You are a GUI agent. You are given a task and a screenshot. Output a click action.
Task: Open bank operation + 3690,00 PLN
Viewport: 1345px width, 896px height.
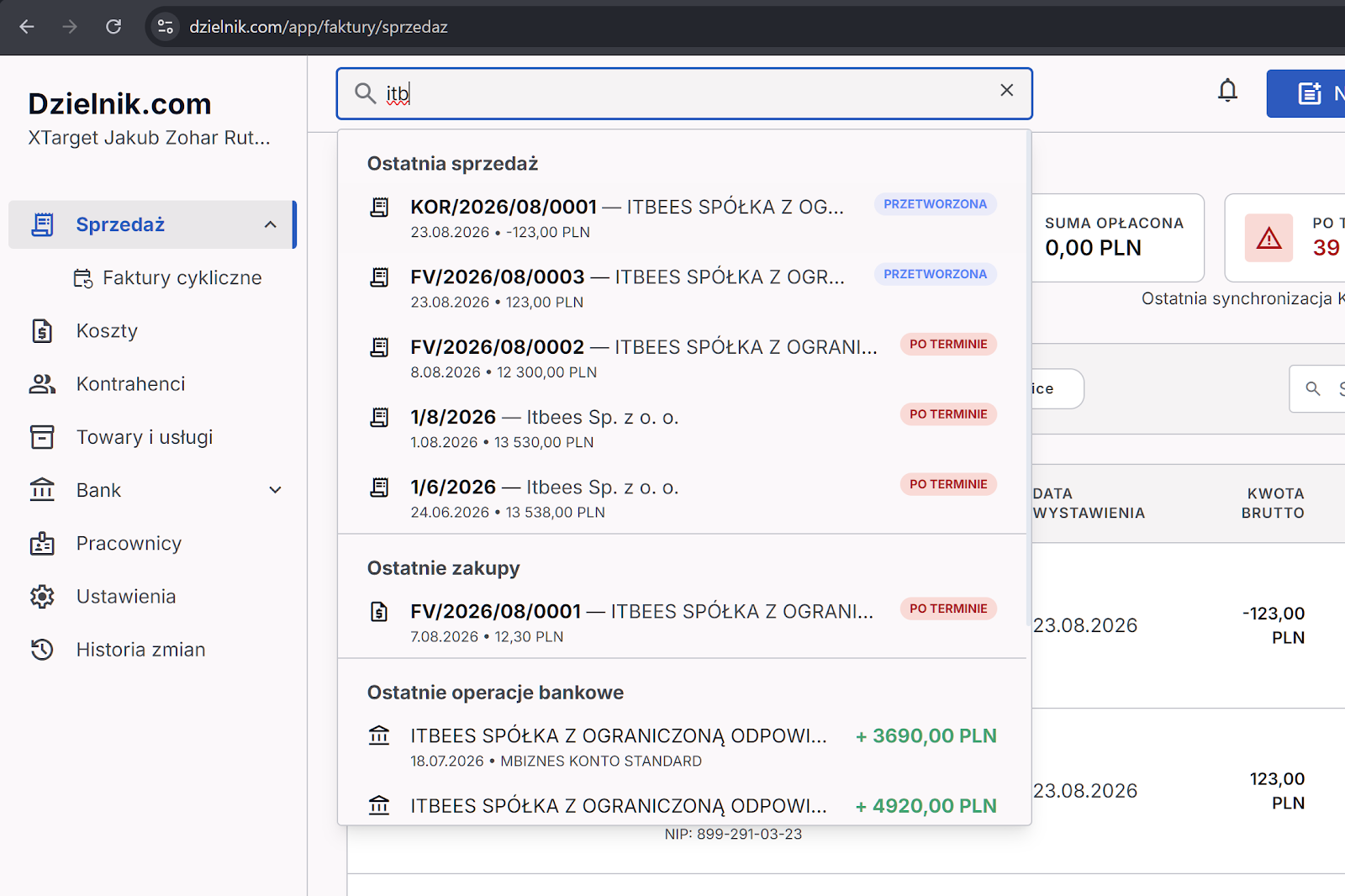click(x=683, y=747)
